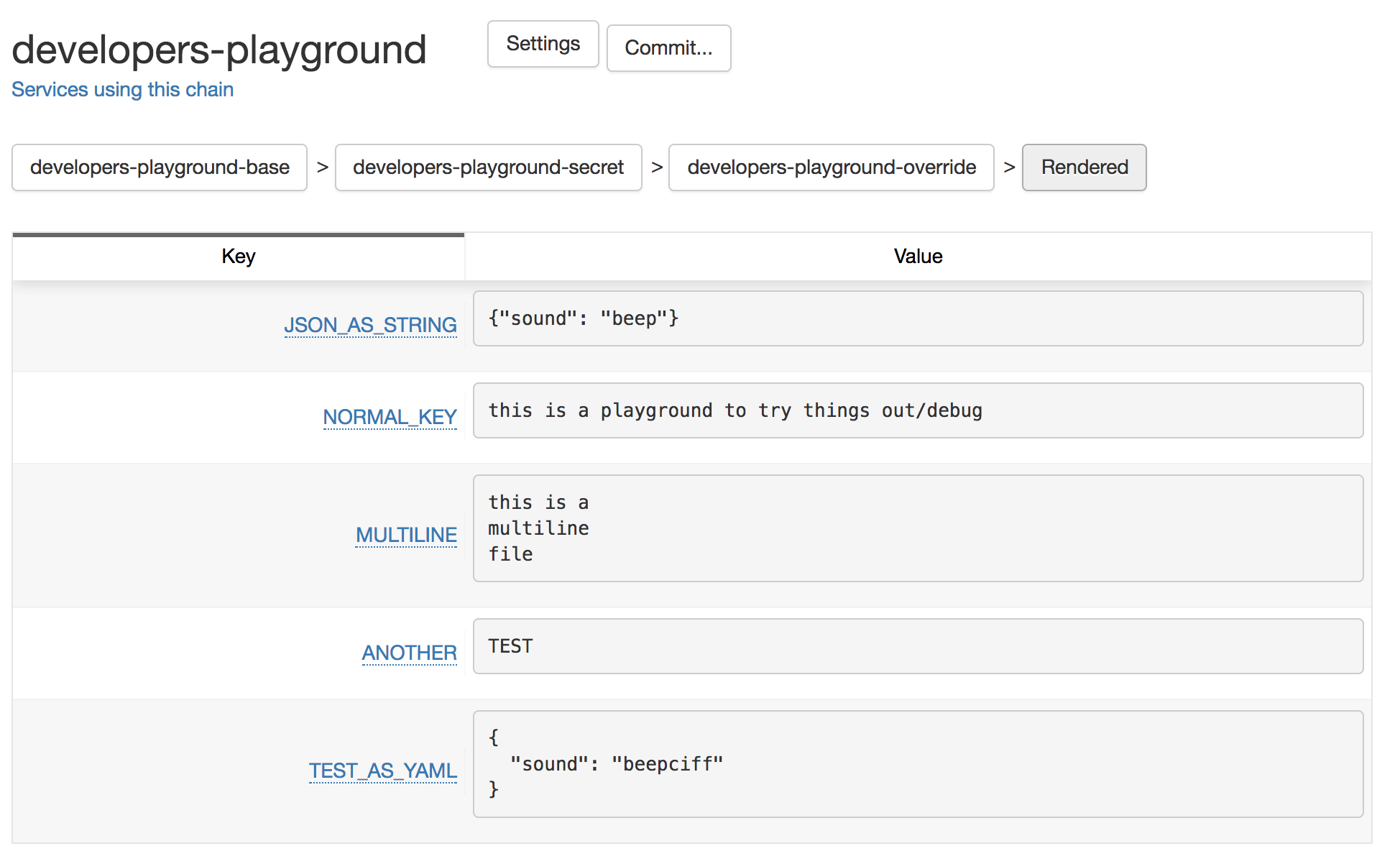
Task: Click the Commit... button
Action: pyautogui.click(x=668, y=48)
